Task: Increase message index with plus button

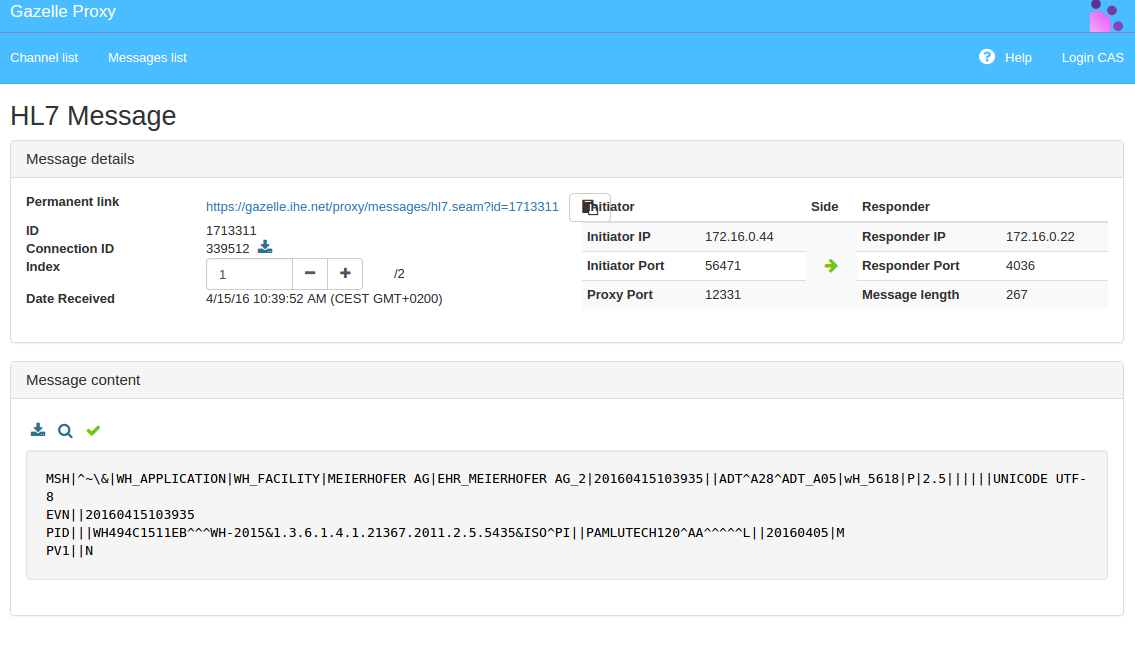Action: click(x=345, y=273)
